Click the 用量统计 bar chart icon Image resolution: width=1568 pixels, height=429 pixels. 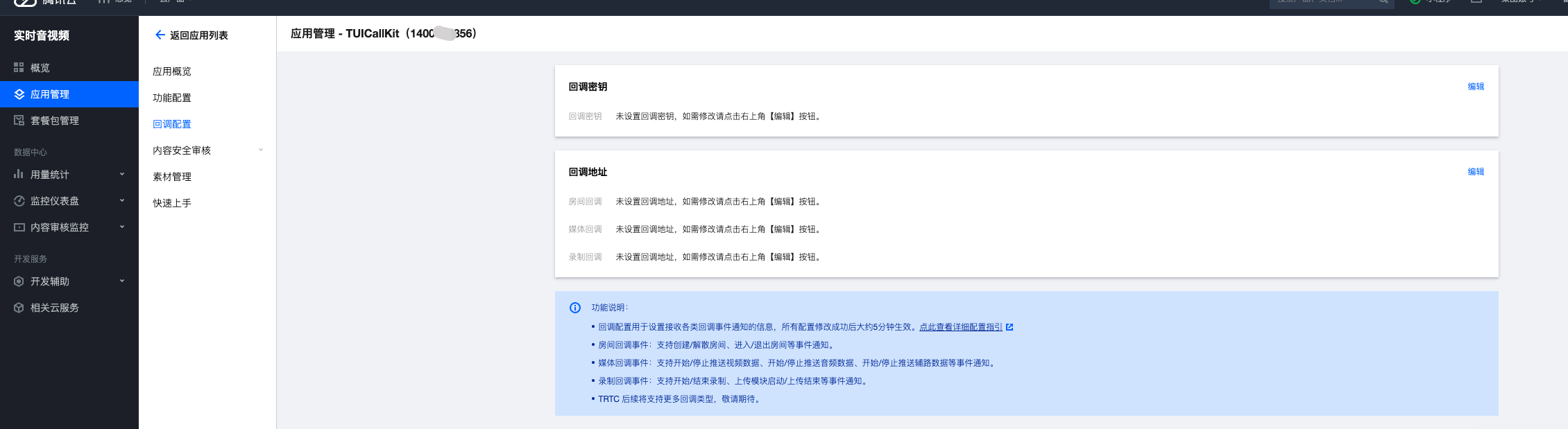(x=19, y=174)
